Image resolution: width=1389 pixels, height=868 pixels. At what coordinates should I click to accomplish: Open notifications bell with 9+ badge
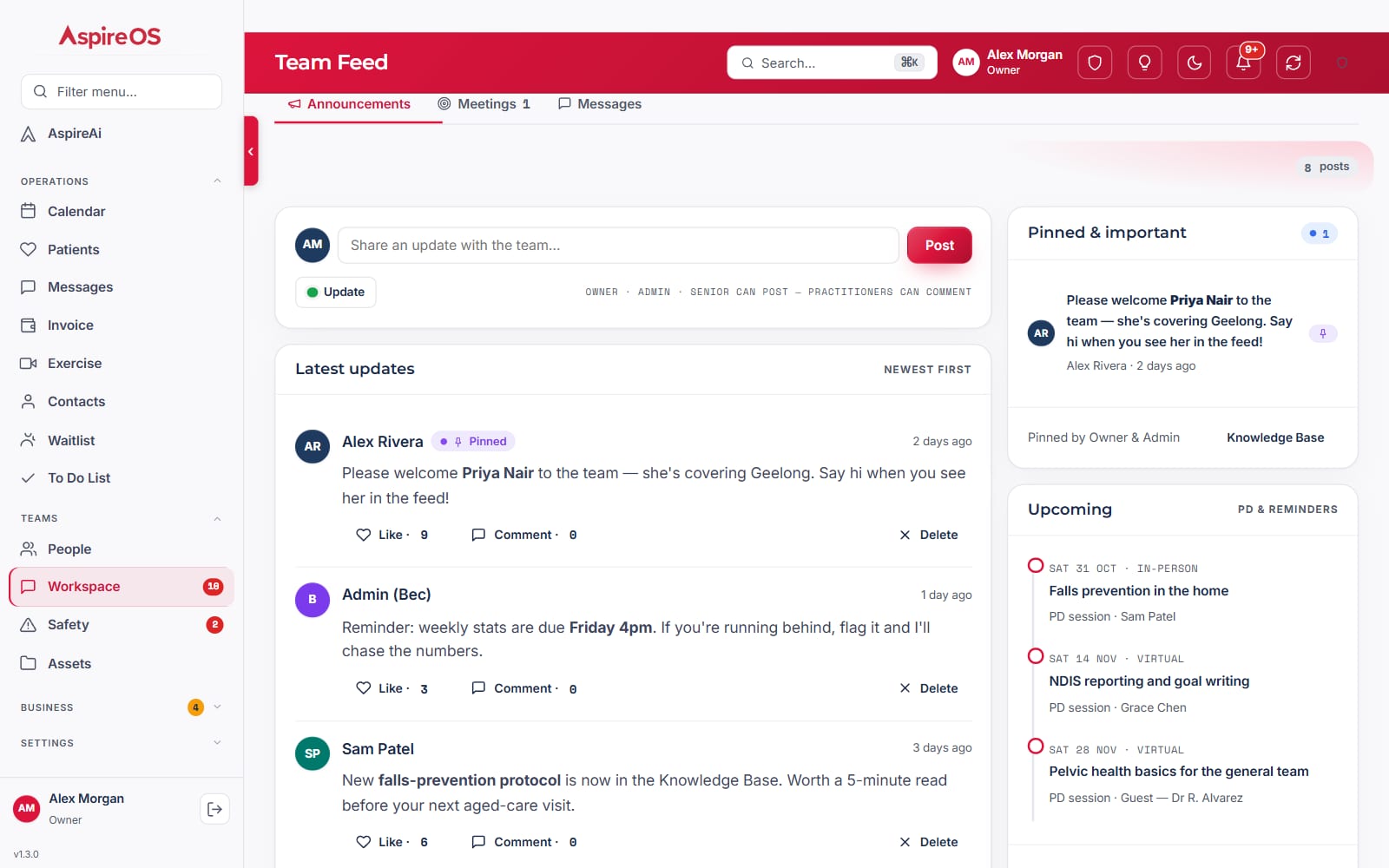(x=1244, y=62)
